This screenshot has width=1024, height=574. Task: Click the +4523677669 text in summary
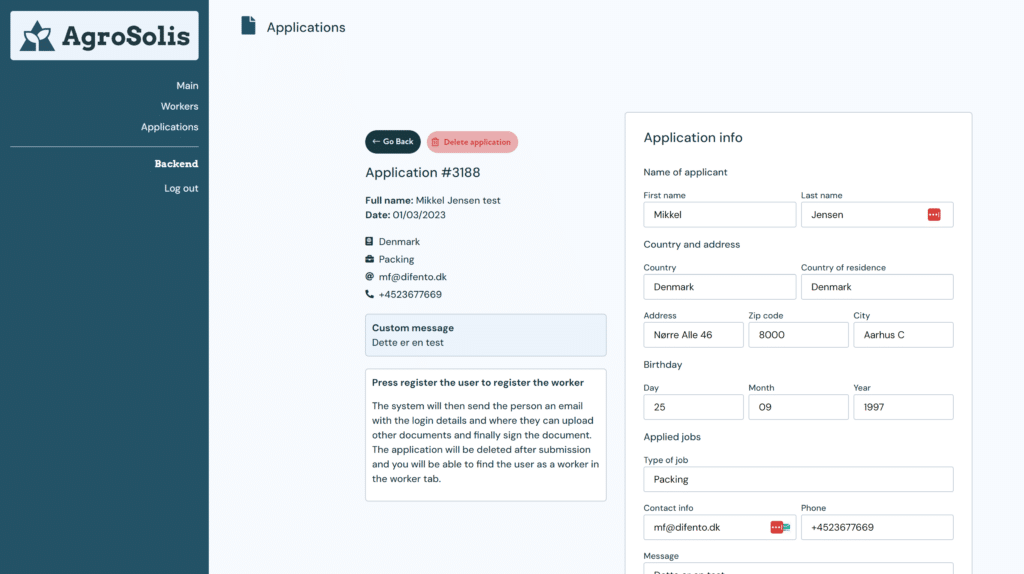coord(410,295)
